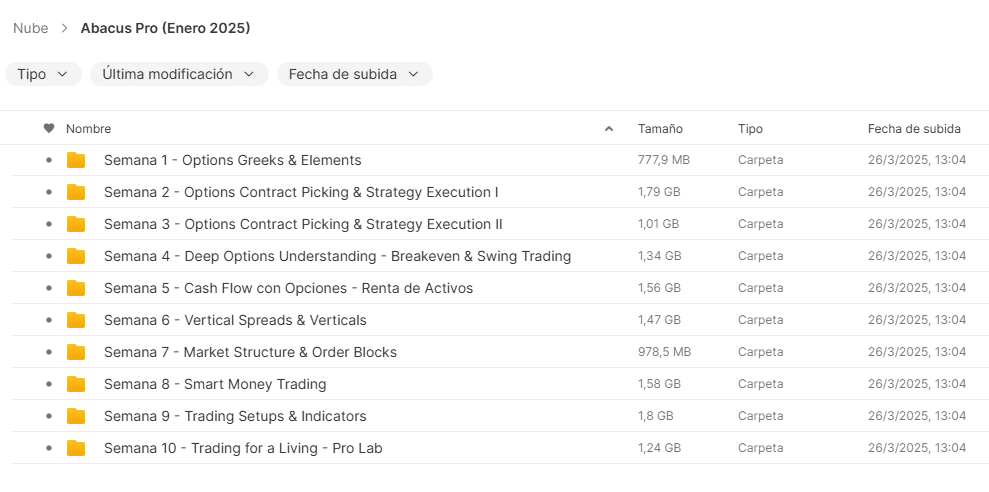Click the Semana 8 folder icon
Viewport: 989px width, 492px height.
tap(76, 384)
